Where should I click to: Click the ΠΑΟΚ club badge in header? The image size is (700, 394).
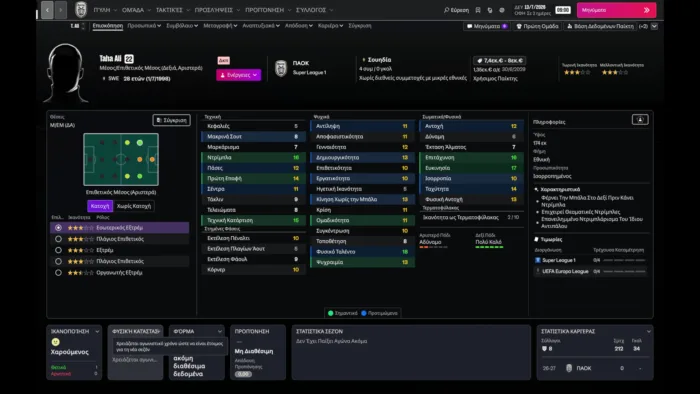pos(281,68)
